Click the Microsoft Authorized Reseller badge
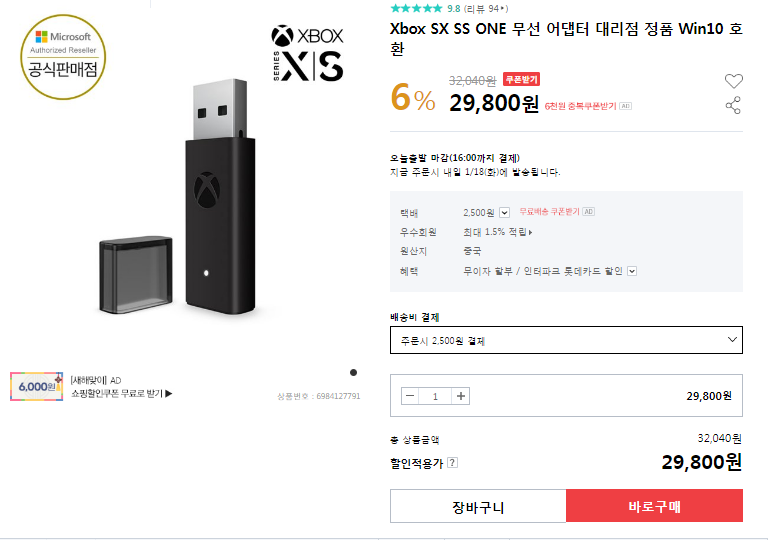Screen dimensions: 768x540 63,57
